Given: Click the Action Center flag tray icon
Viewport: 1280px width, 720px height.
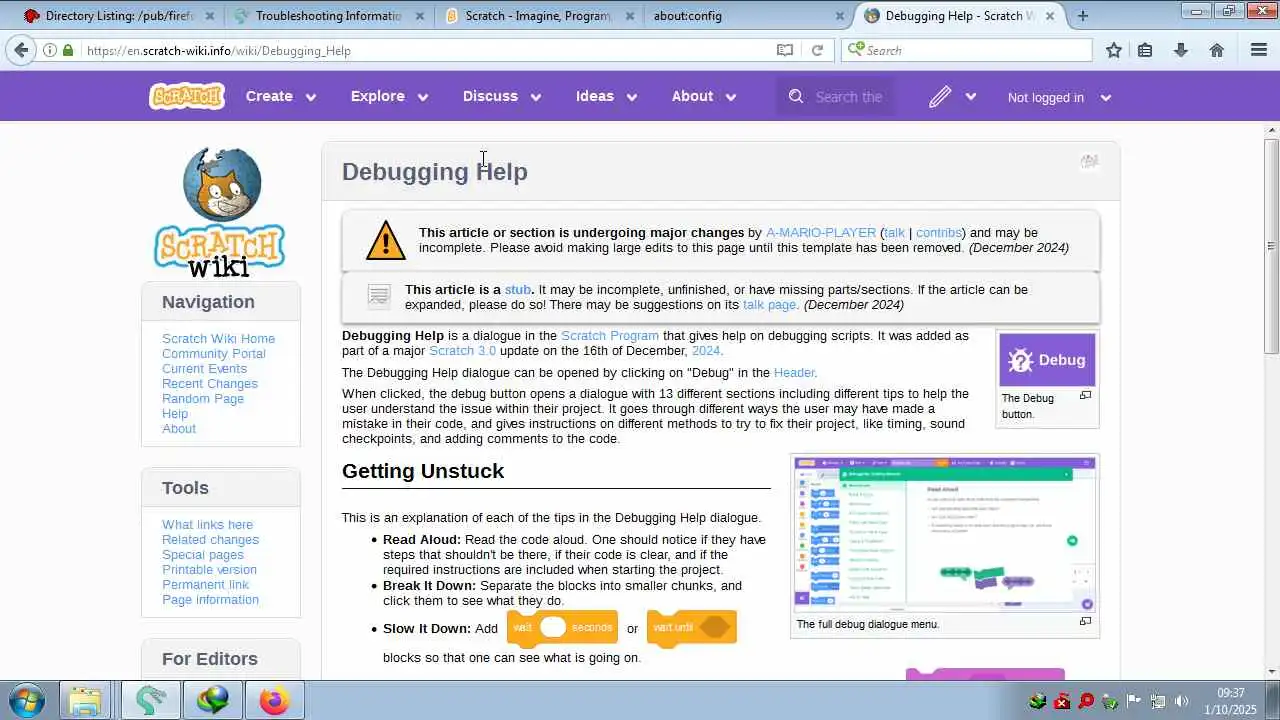Looking at the screenshot, I should (1134, 701).
